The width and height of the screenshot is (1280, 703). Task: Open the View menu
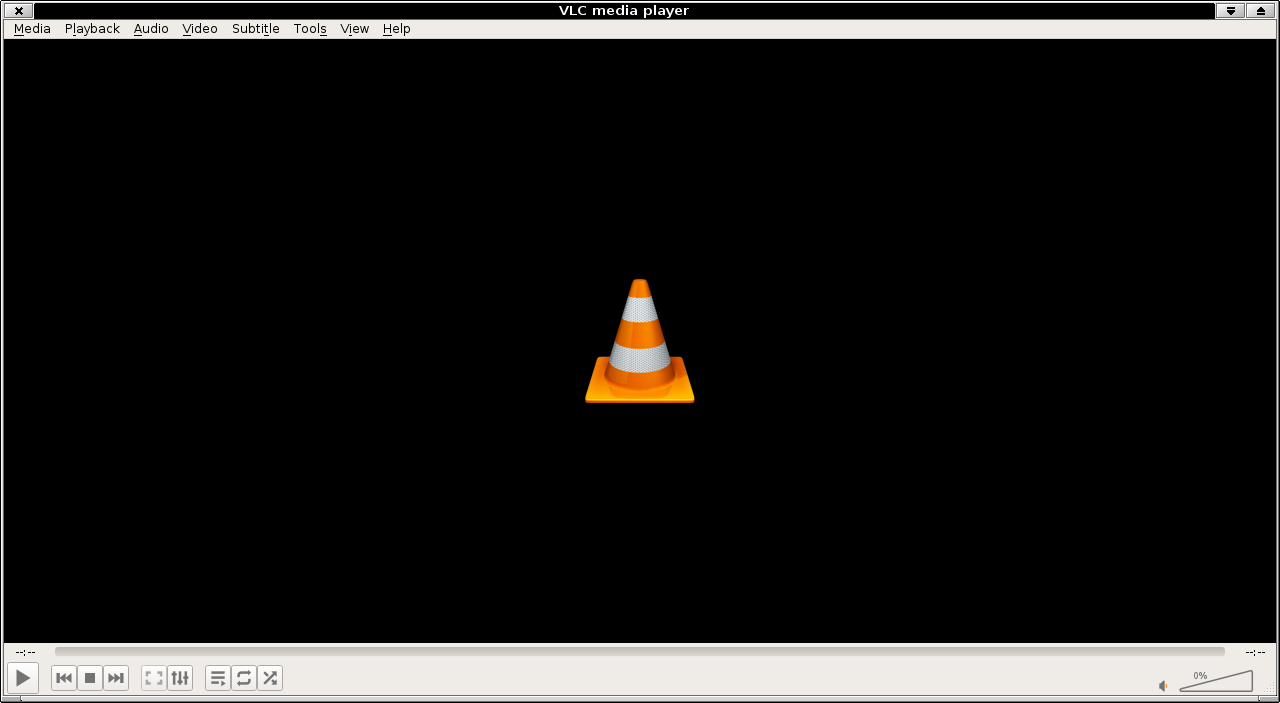(x=355, y=29)
